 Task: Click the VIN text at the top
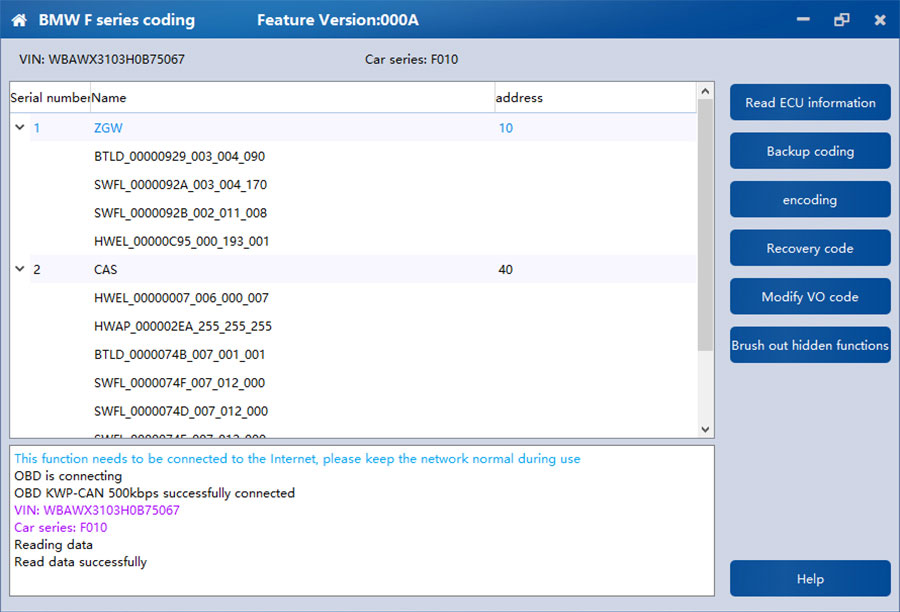102,59
